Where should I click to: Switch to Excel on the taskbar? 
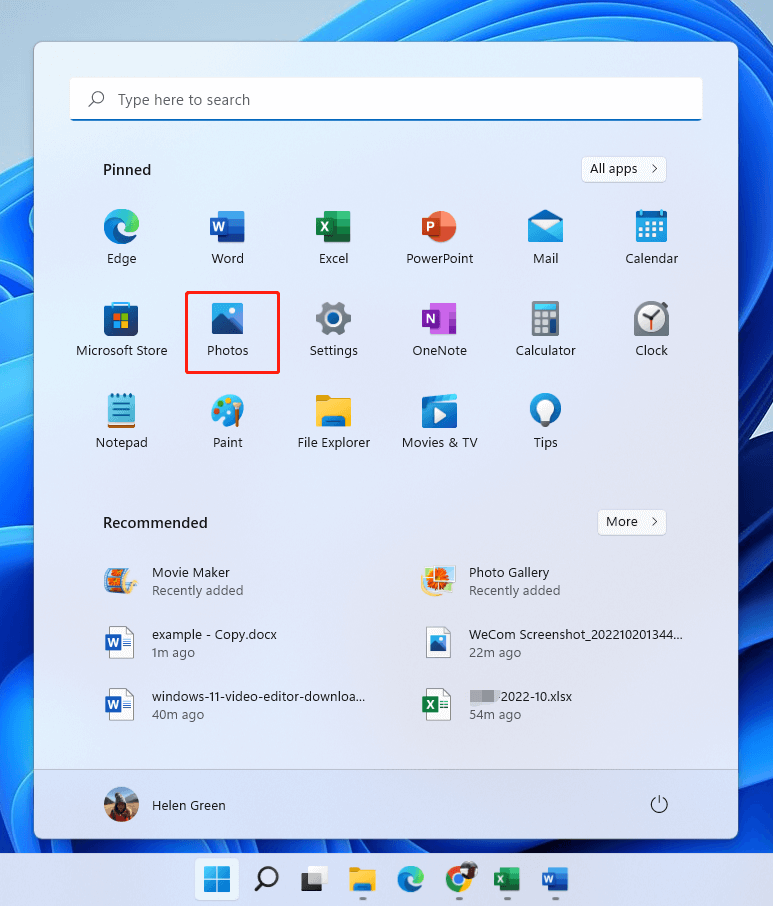(x=507, y=879)
